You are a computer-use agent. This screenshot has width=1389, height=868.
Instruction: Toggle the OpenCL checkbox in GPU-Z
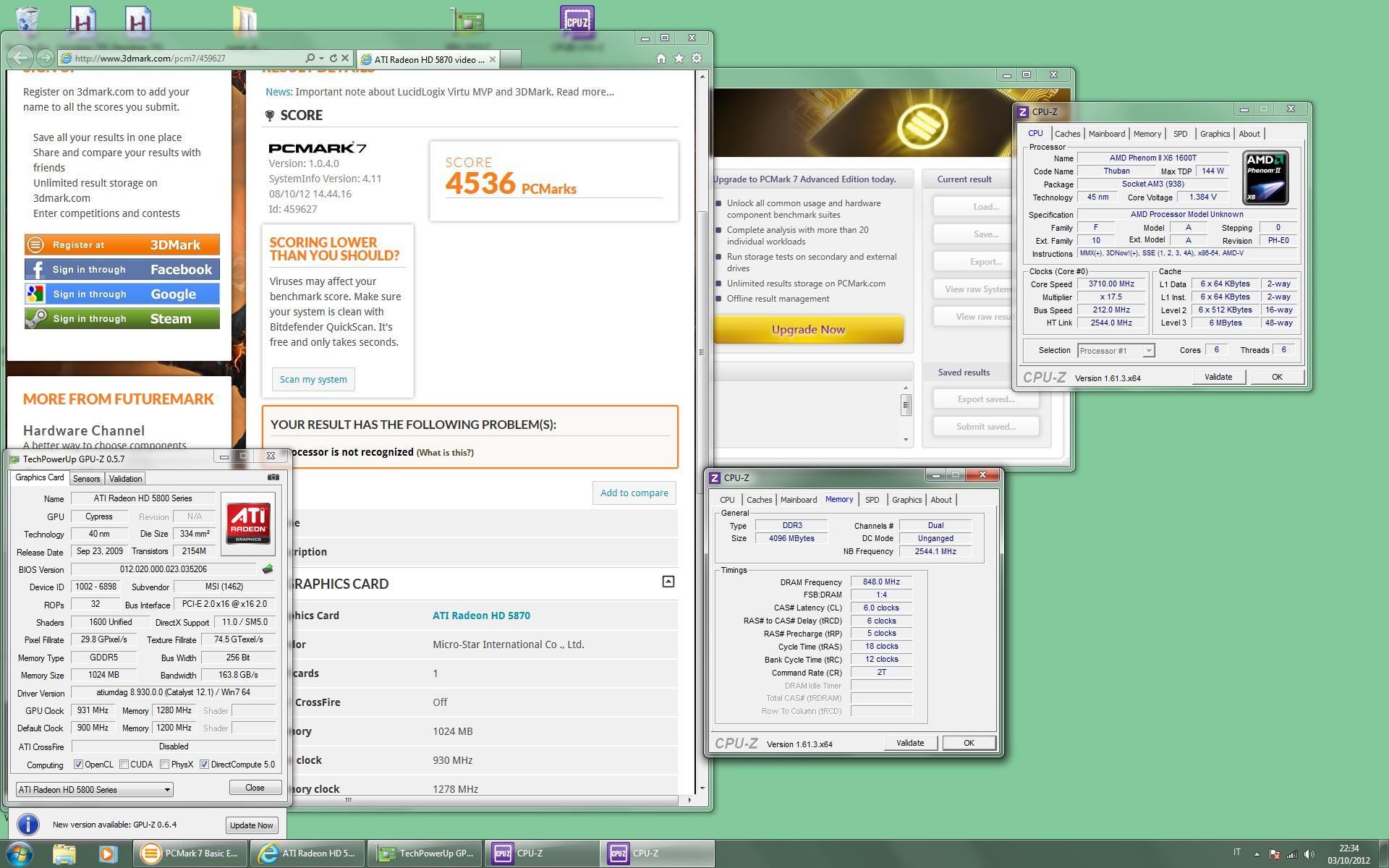79,765
